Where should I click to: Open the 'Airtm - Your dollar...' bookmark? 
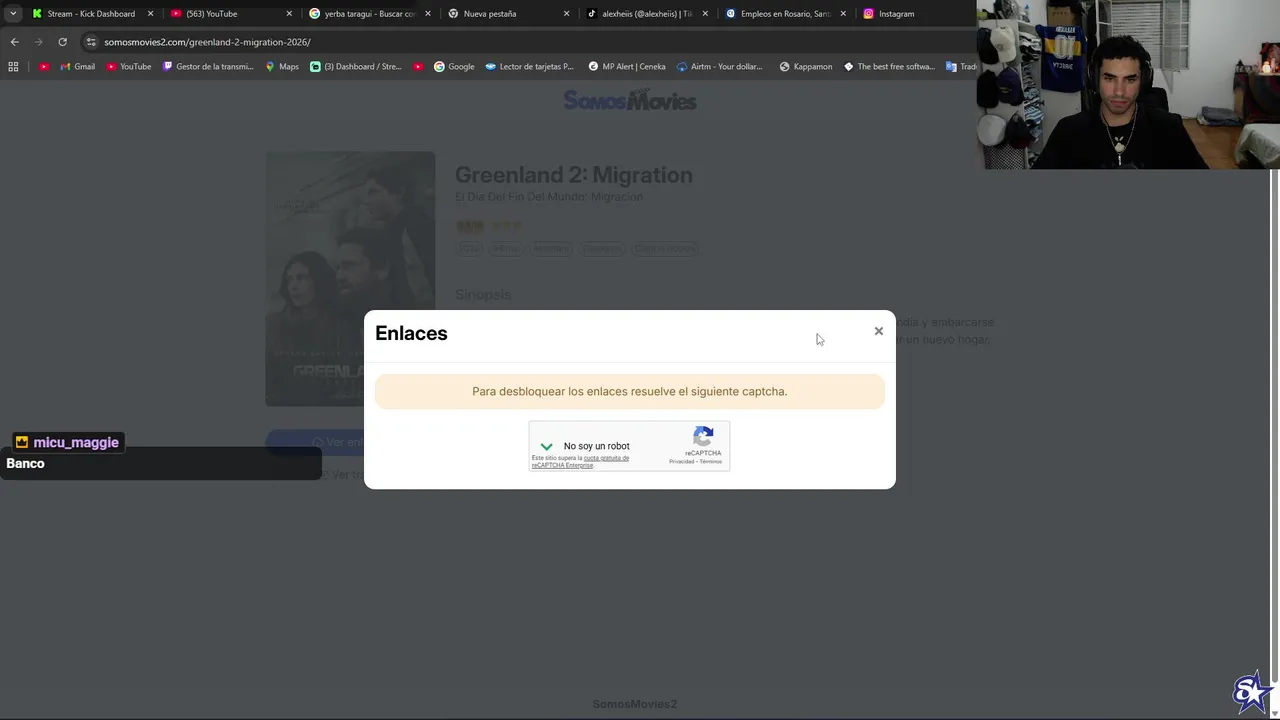[x=719, y=67]
